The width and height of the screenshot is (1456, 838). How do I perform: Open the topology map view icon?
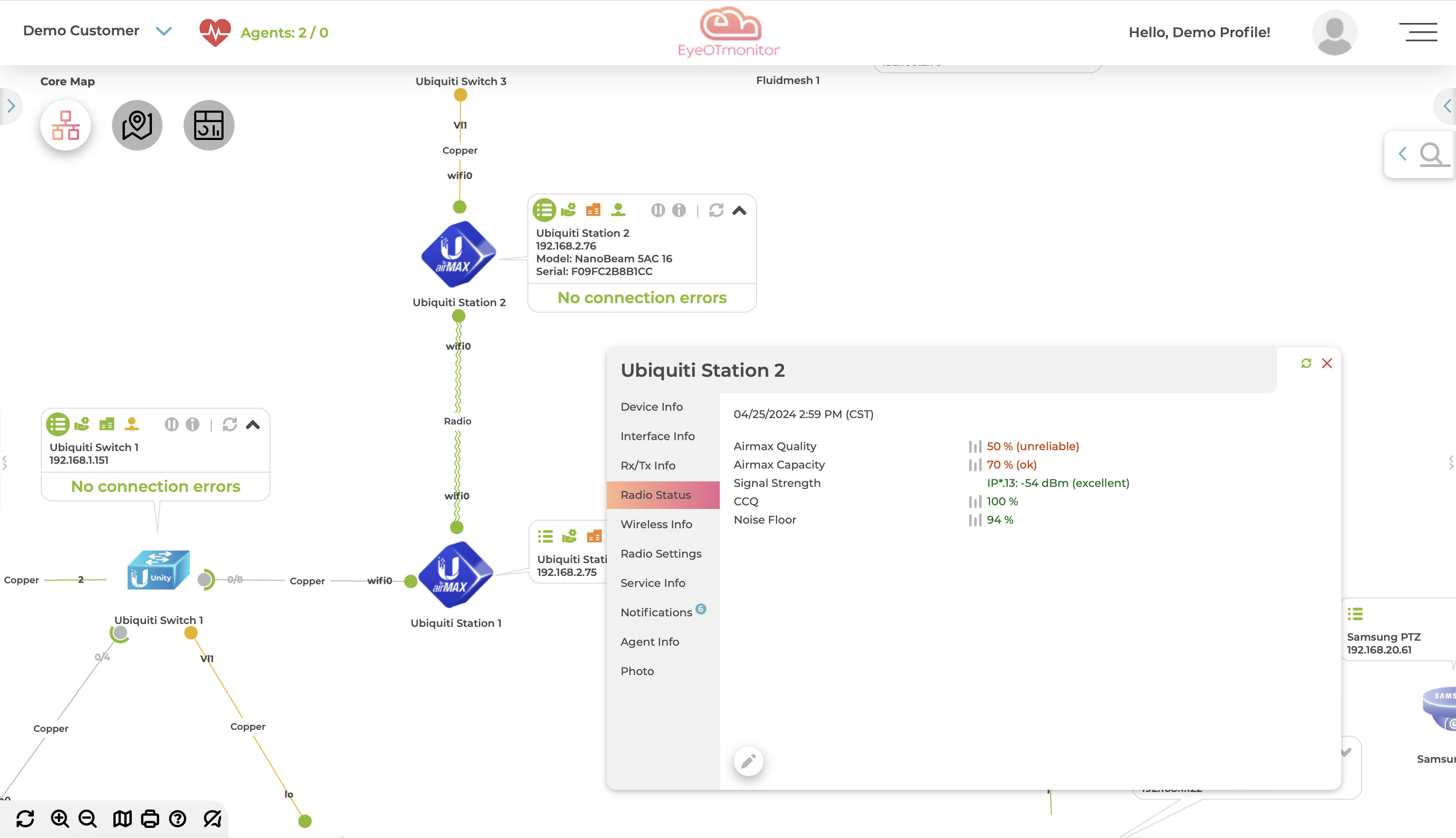66,125
